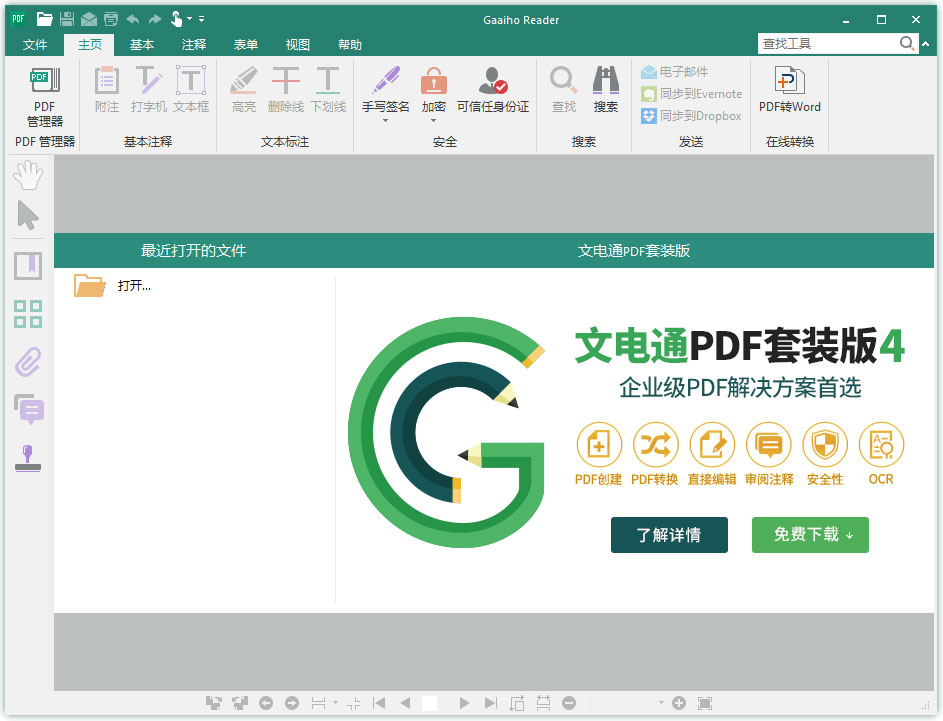Launch PDF转Word online conversion

point(789,90)
